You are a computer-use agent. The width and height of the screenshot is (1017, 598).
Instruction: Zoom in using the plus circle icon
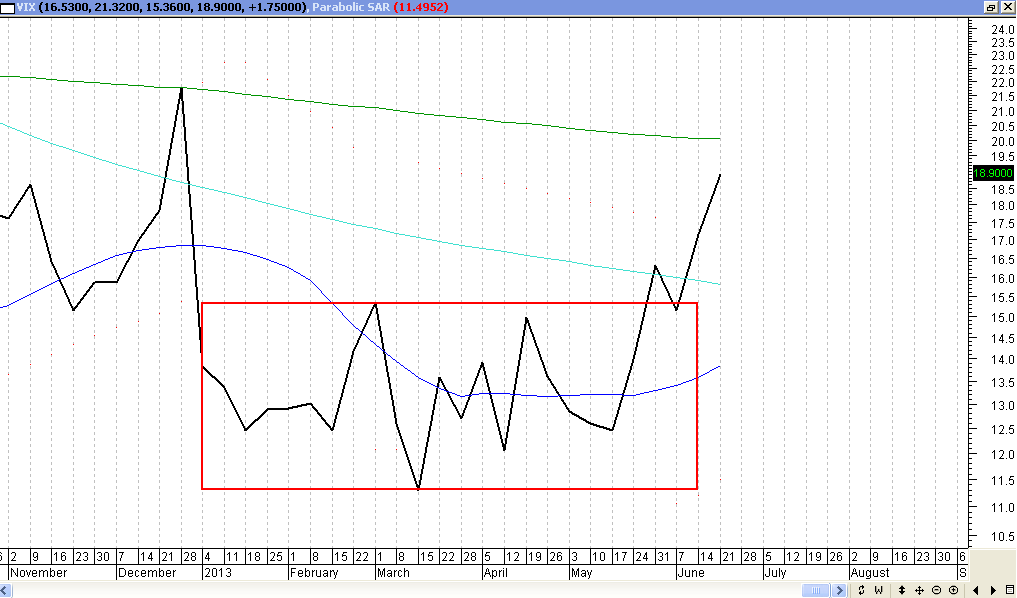(x=953, y=590)
